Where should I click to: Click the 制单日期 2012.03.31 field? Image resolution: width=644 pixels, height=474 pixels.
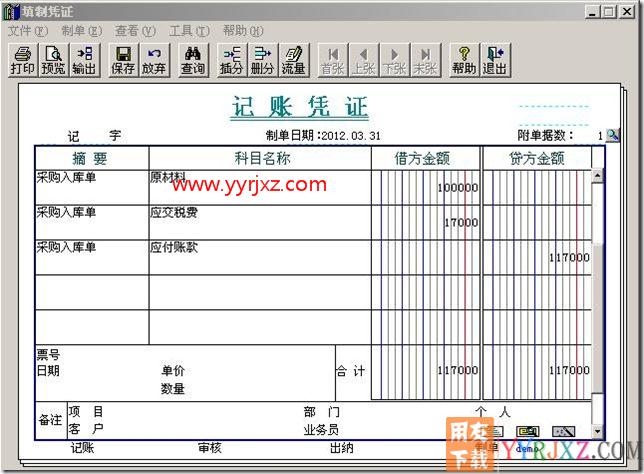coord(323,136)
